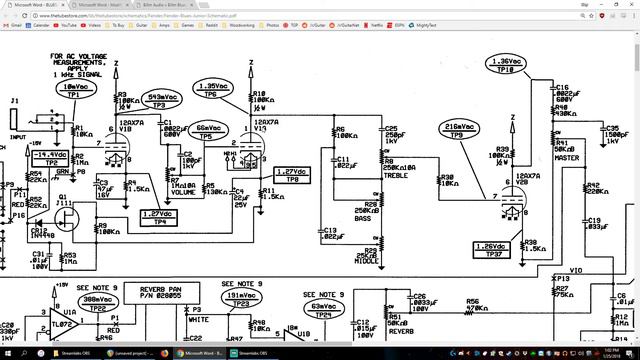The width and height of the screenshot is (640, 360).
Task: Open the volume icon in system tray
Action: click(x=580, y=353)
